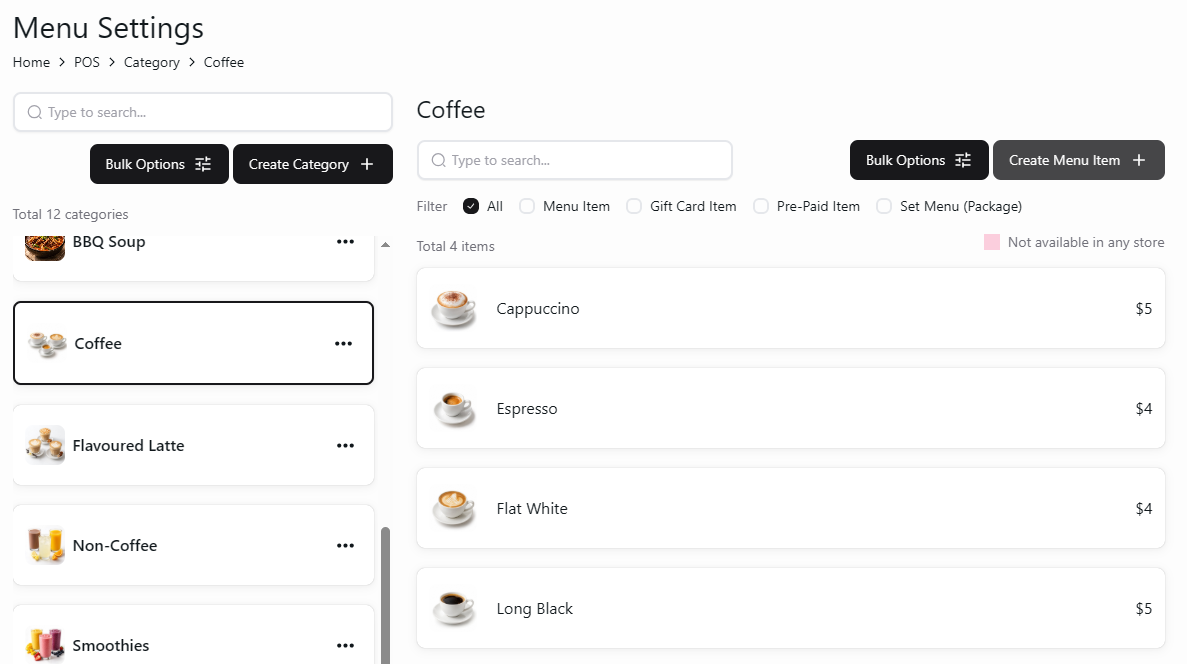This screenshot has height=664, width=1187.
Task: Click the category search magnifier icon
Action: click(35, 112)
